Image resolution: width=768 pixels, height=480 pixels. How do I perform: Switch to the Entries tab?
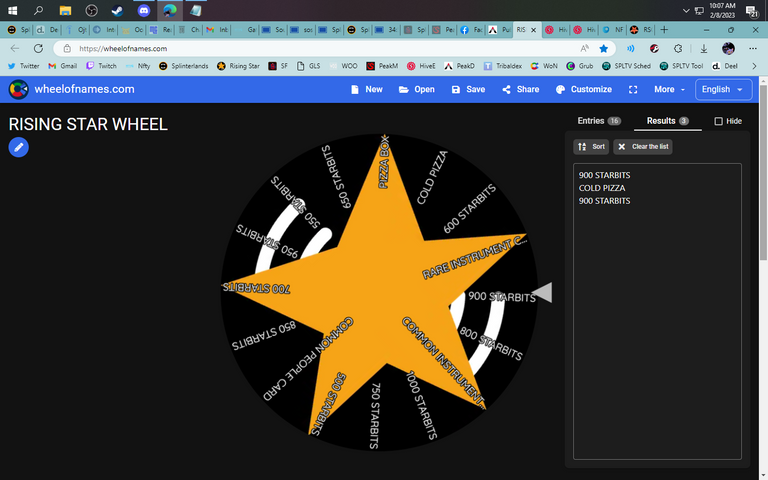tap(599, 121)
